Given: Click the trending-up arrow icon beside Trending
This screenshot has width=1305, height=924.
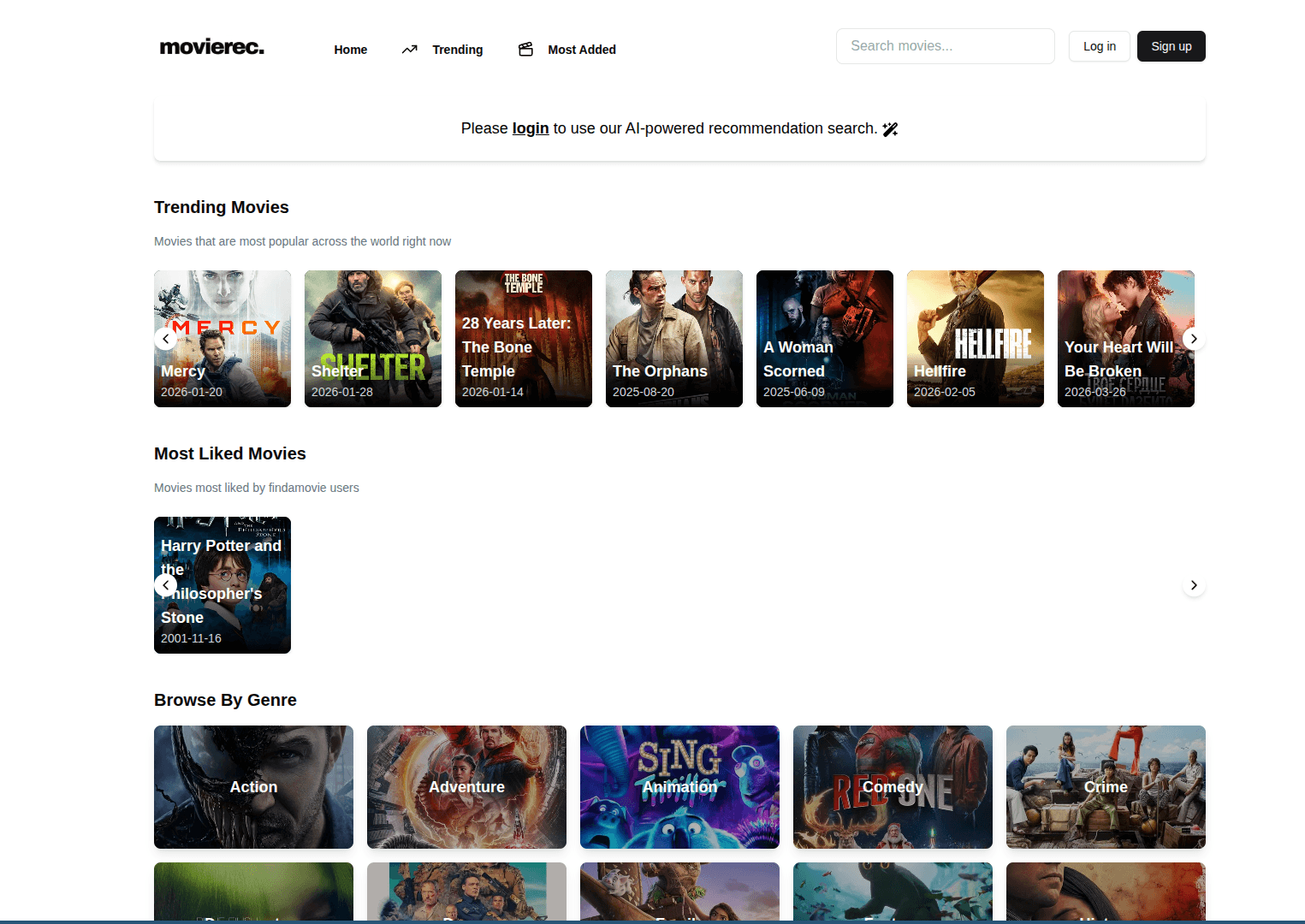Looking at the screenshot, I should (x=409, y=49).
